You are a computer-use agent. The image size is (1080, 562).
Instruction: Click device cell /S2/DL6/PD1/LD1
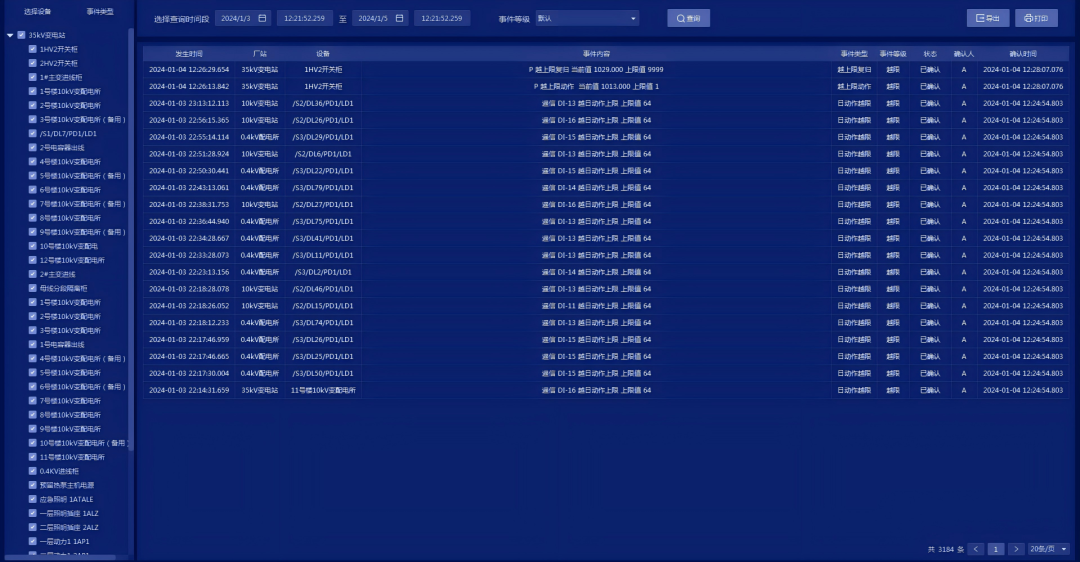pos(323,154)
